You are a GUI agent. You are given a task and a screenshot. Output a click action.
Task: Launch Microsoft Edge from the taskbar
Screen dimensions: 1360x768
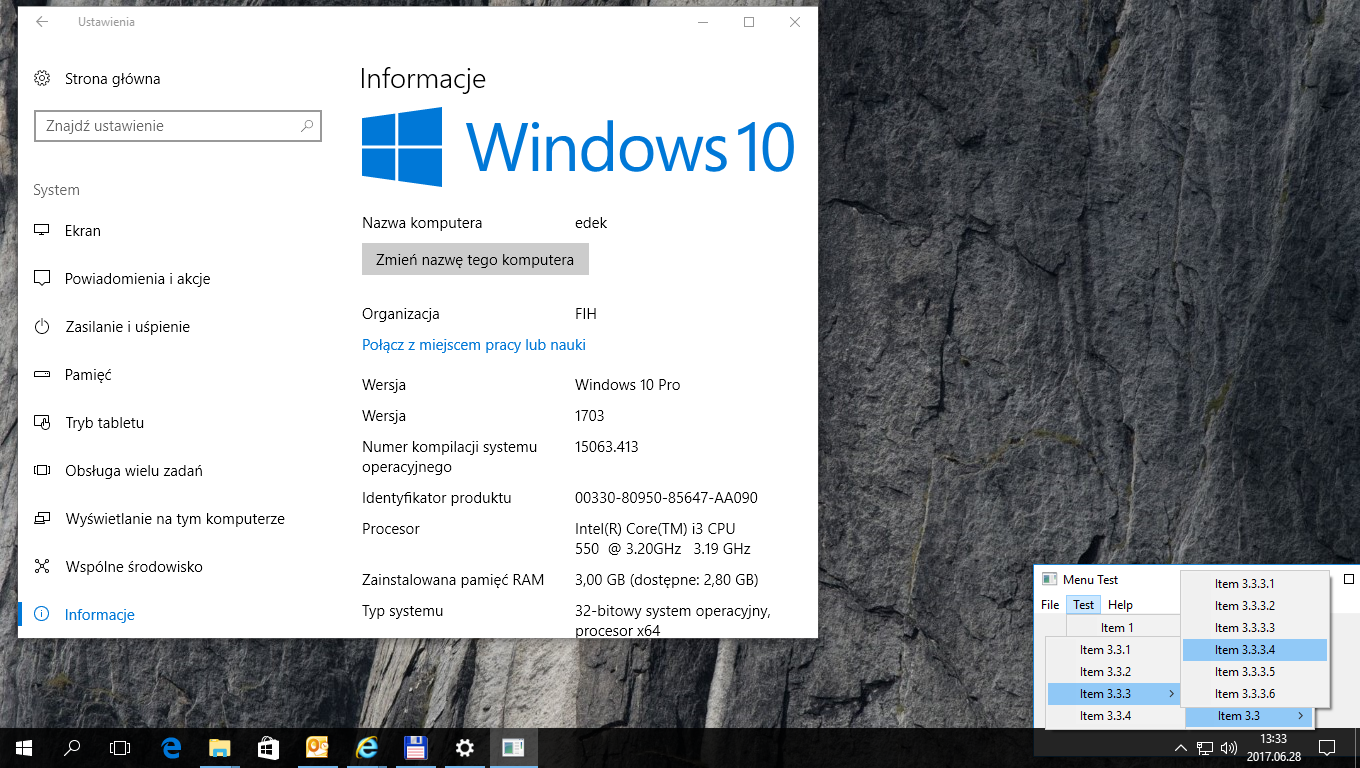171,747
